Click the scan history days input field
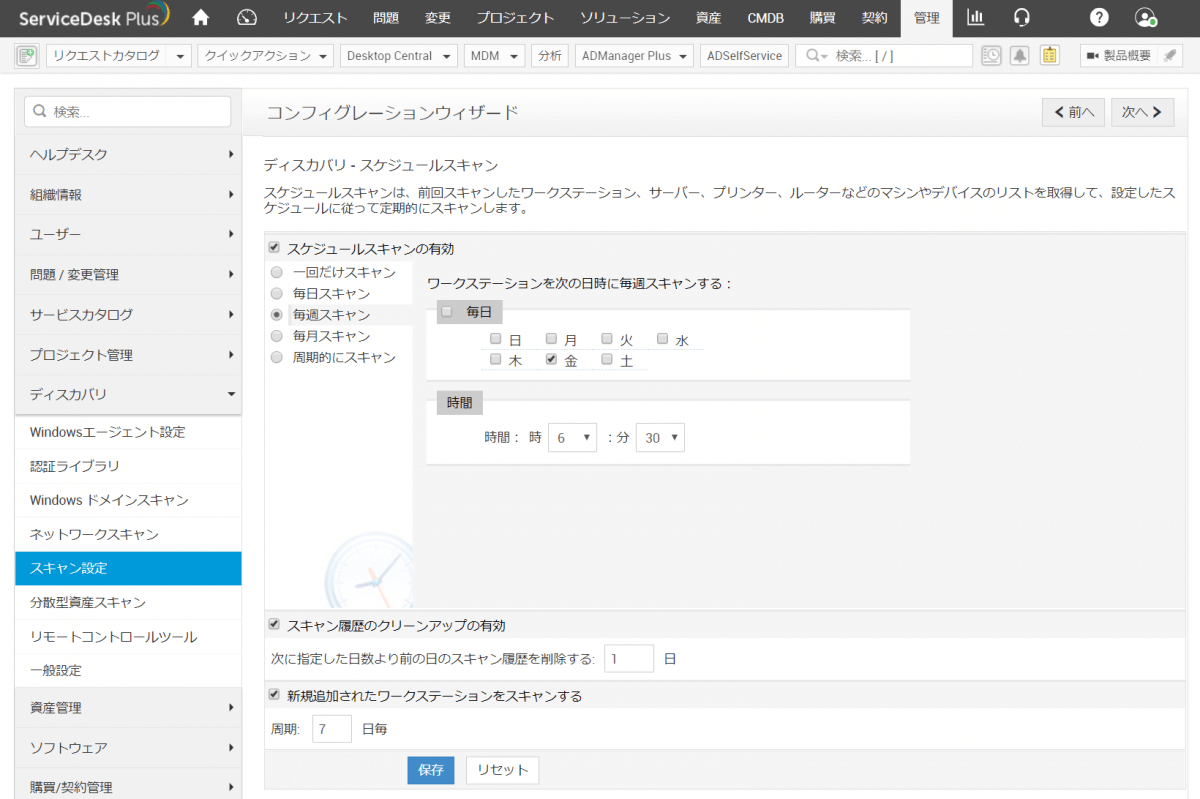 (x=628, y=659)
